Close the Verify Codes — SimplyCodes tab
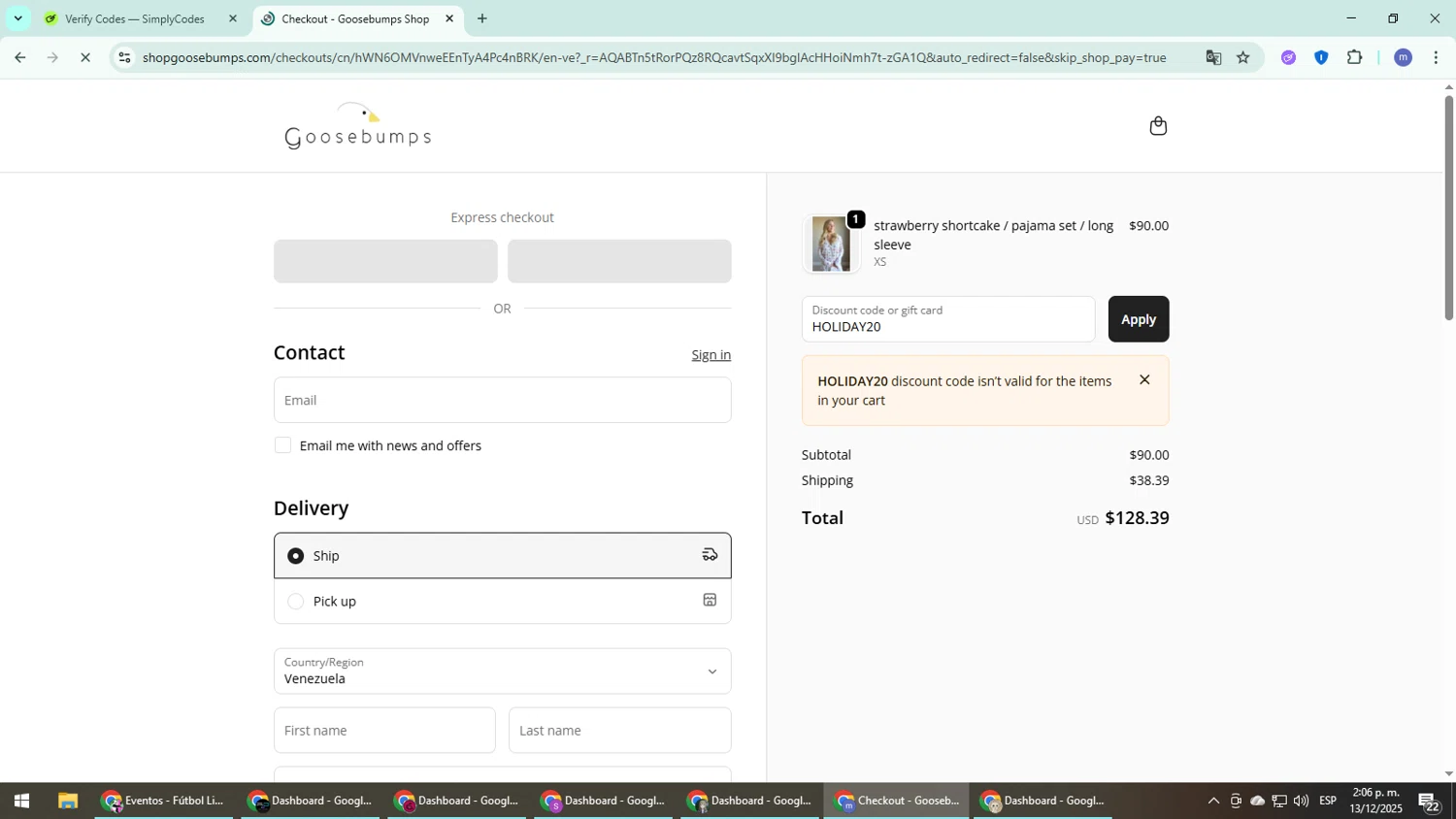The image size is (1456, 819). [x=233, y=18]
